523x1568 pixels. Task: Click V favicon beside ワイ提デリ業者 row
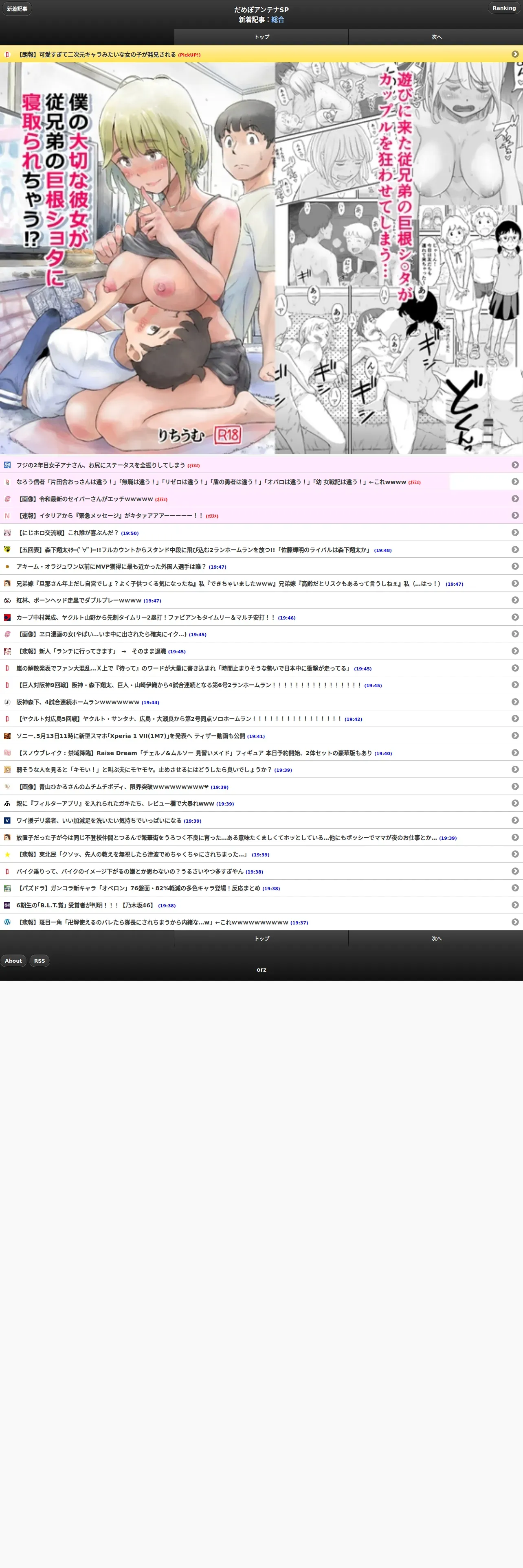[x=7, y=821]
